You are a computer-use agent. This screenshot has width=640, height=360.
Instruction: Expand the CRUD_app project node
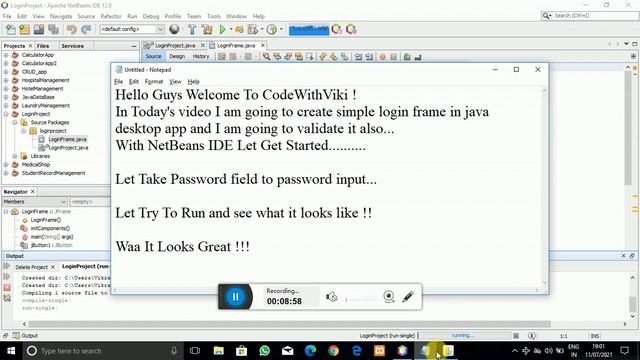point(6,72)
